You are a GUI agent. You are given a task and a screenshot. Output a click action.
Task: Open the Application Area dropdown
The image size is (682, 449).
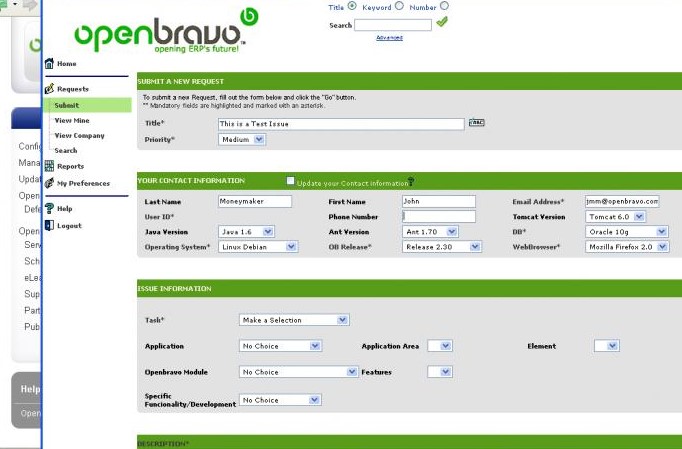[440, 346]
